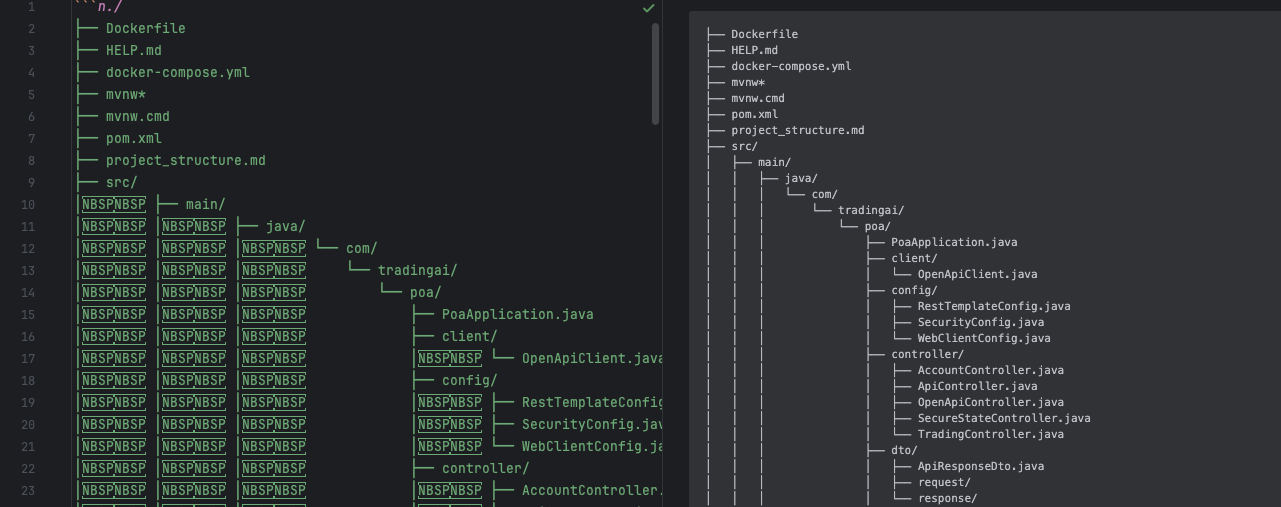Click TradingController.java in the preview pane

click(x=991, y=434)
